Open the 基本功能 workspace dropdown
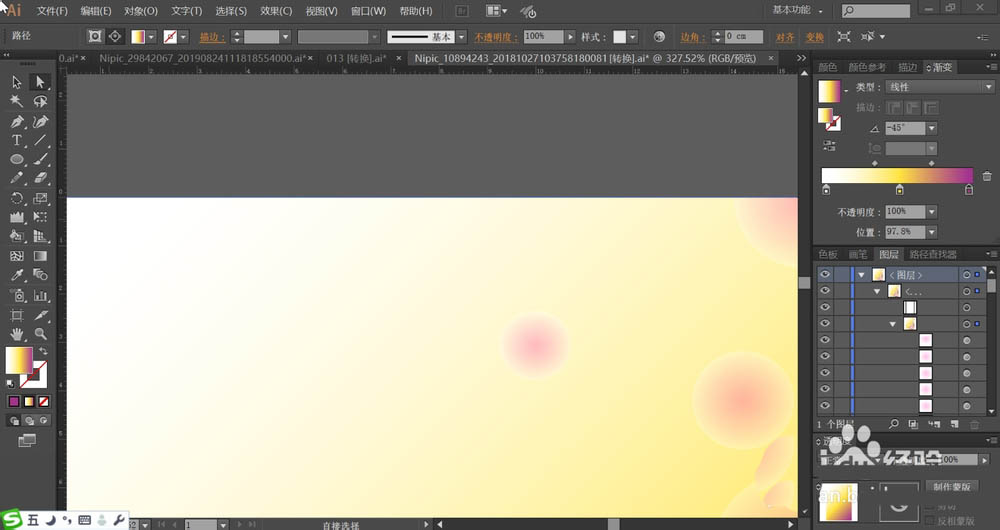1000x530 pixels. (798, 10)
